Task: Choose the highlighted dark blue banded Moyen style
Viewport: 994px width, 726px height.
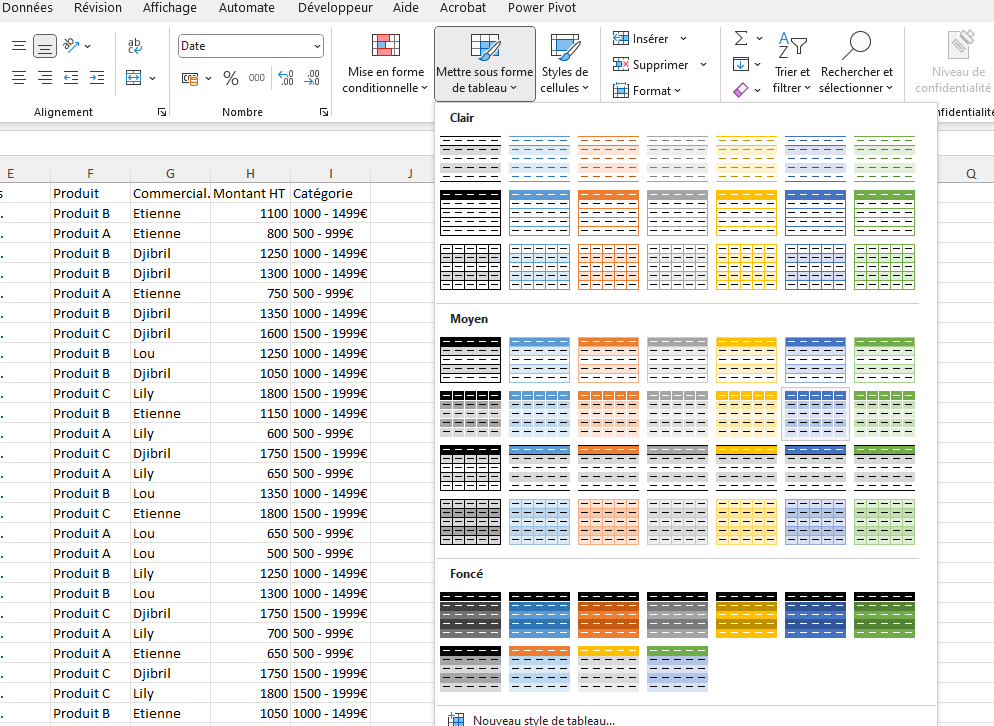Action: coord(815,414)
